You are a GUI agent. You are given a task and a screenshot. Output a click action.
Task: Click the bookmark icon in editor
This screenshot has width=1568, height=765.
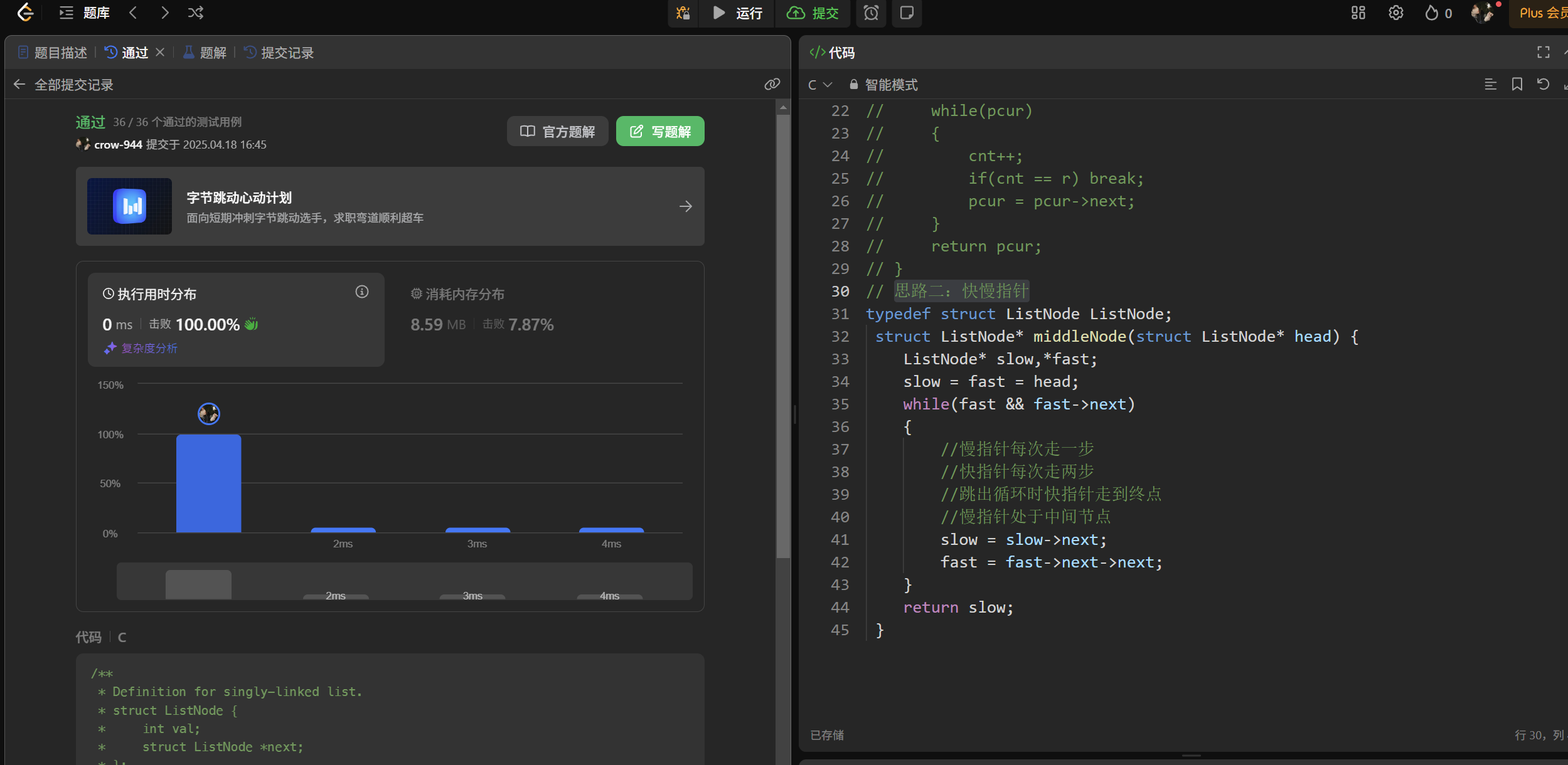coord(1517,84)
